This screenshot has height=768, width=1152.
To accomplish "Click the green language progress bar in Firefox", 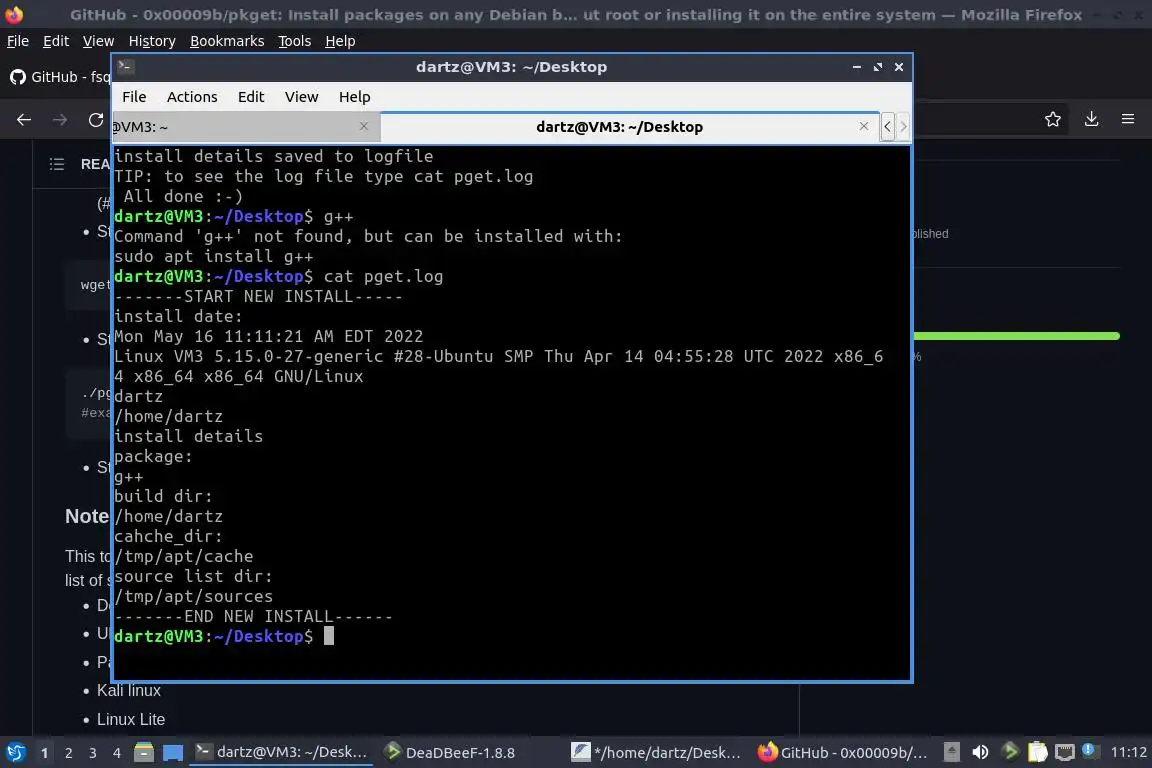I will pyautogui.click(x=1016, y=336).
